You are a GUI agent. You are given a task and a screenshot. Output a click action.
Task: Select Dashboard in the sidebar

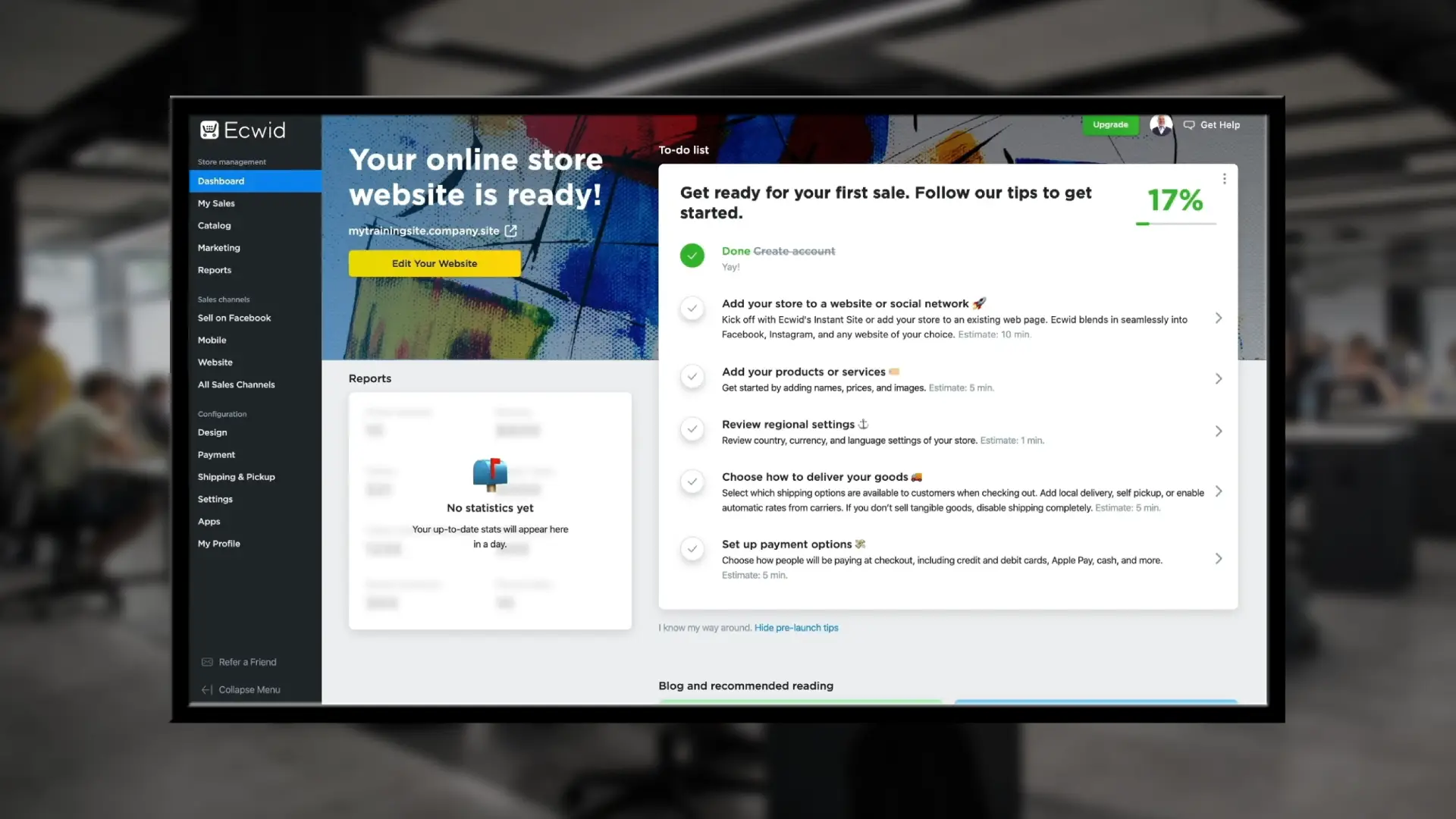point(255,181)
